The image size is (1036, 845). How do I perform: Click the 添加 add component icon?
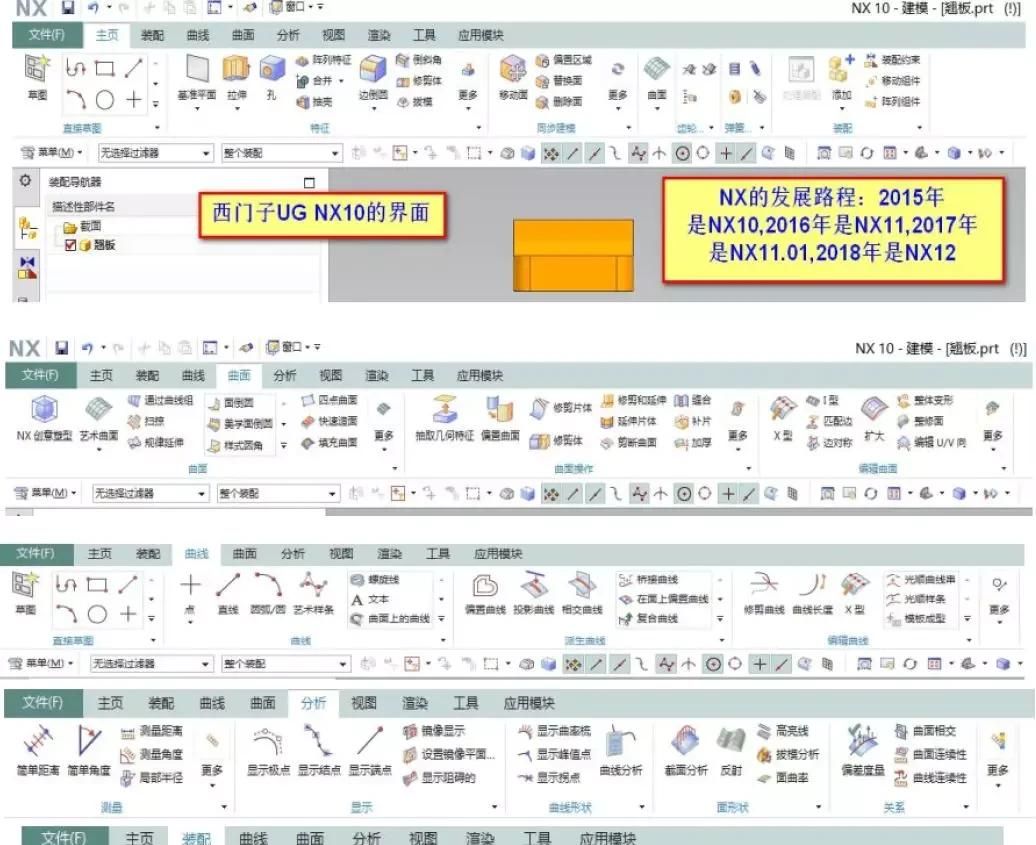point(841,78)
